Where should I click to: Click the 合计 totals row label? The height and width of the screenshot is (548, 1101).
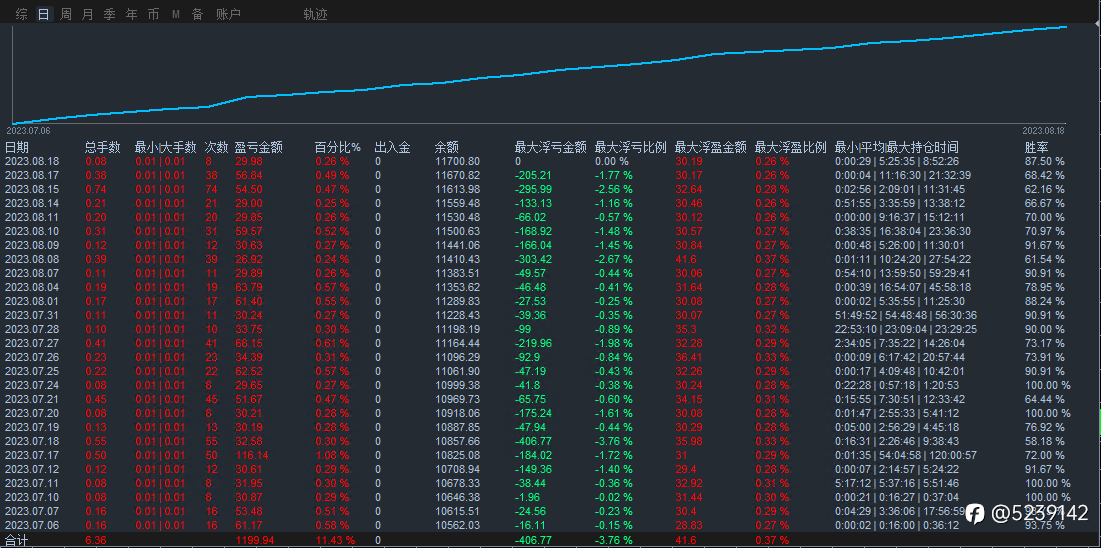pos(17,540)
